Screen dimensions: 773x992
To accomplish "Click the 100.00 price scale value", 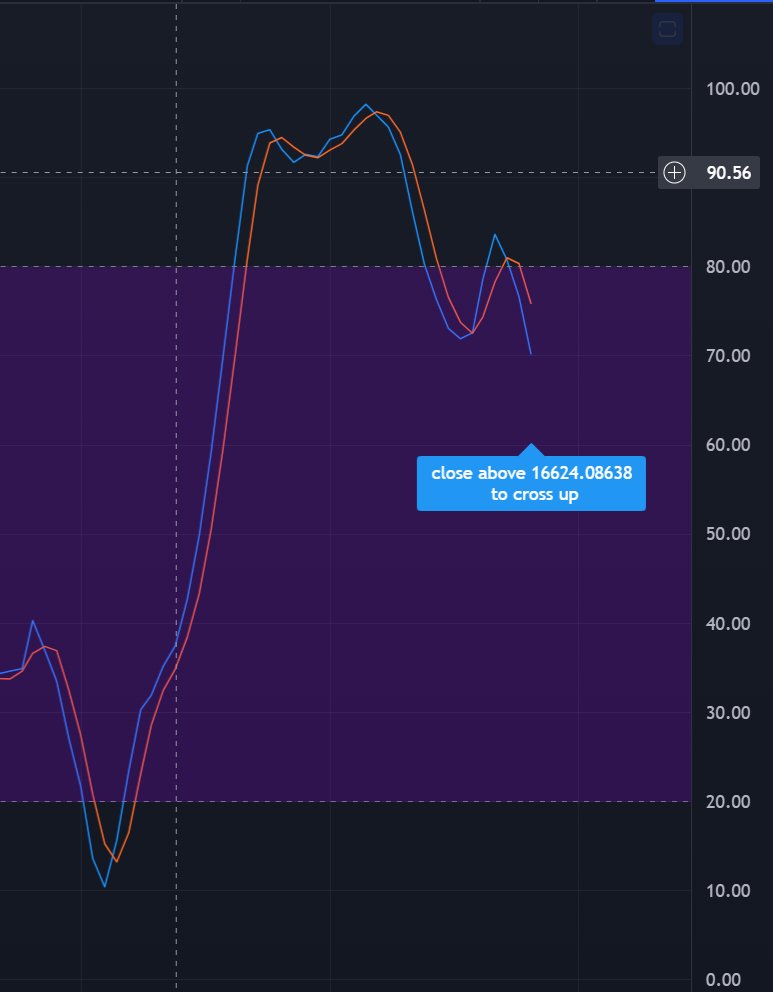I will click(x=733, y=89).
